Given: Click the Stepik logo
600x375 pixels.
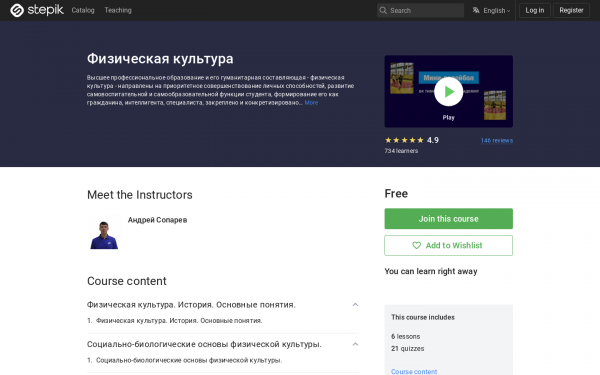Looking at the screenshot, I should point(37,10).
